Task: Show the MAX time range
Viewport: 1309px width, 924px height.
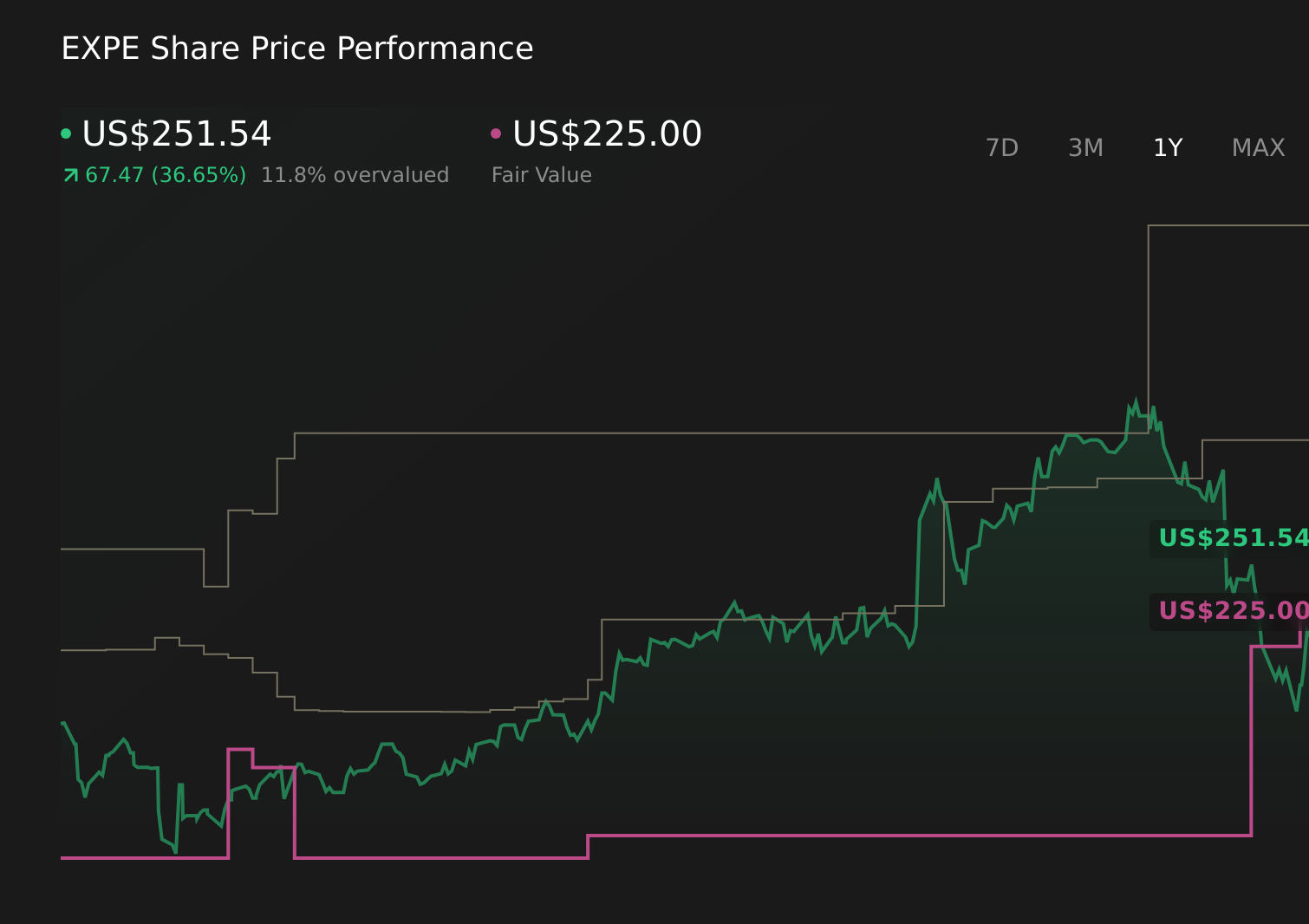Action: click(1258, 148)
